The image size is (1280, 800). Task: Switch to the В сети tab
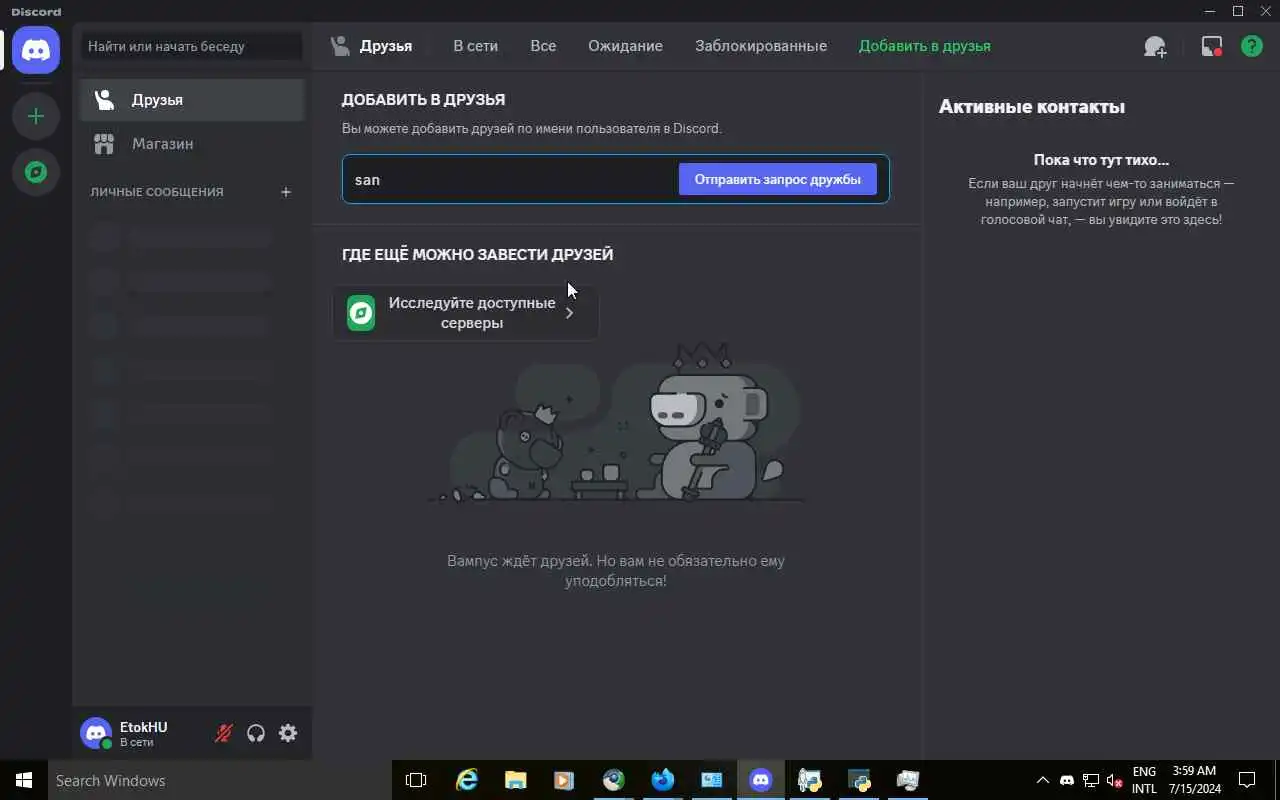(x=475, y=46)
